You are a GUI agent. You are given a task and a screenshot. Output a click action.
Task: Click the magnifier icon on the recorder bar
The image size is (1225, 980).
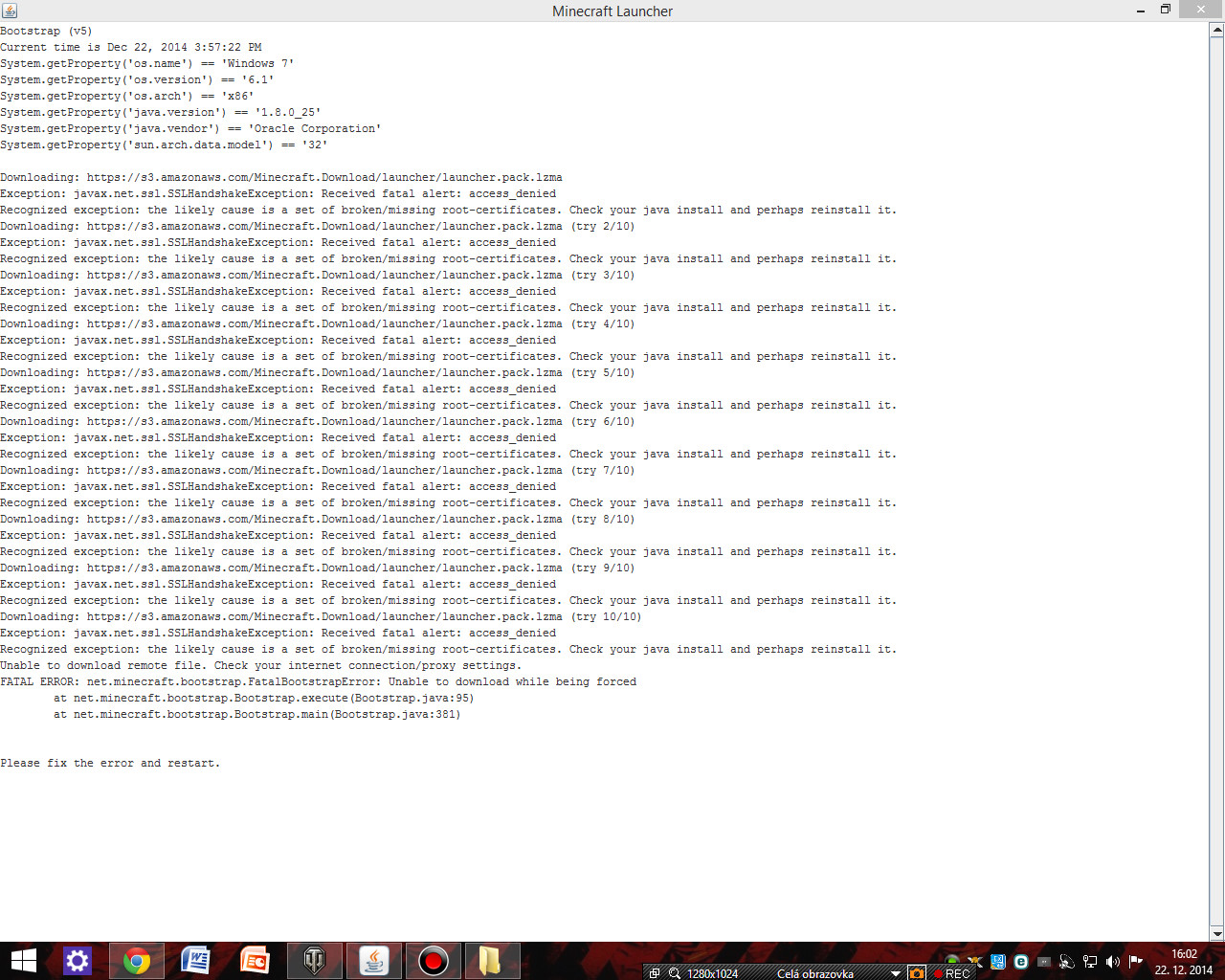click(675, 973)
